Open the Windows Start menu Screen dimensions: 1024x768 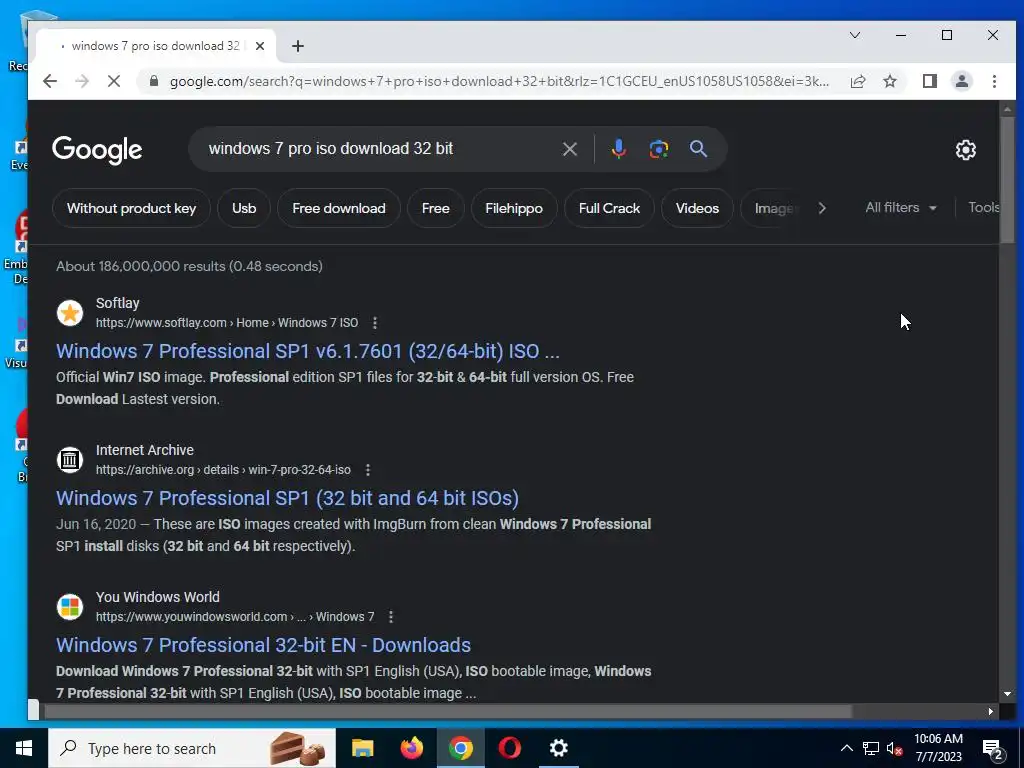click(24, 748)
